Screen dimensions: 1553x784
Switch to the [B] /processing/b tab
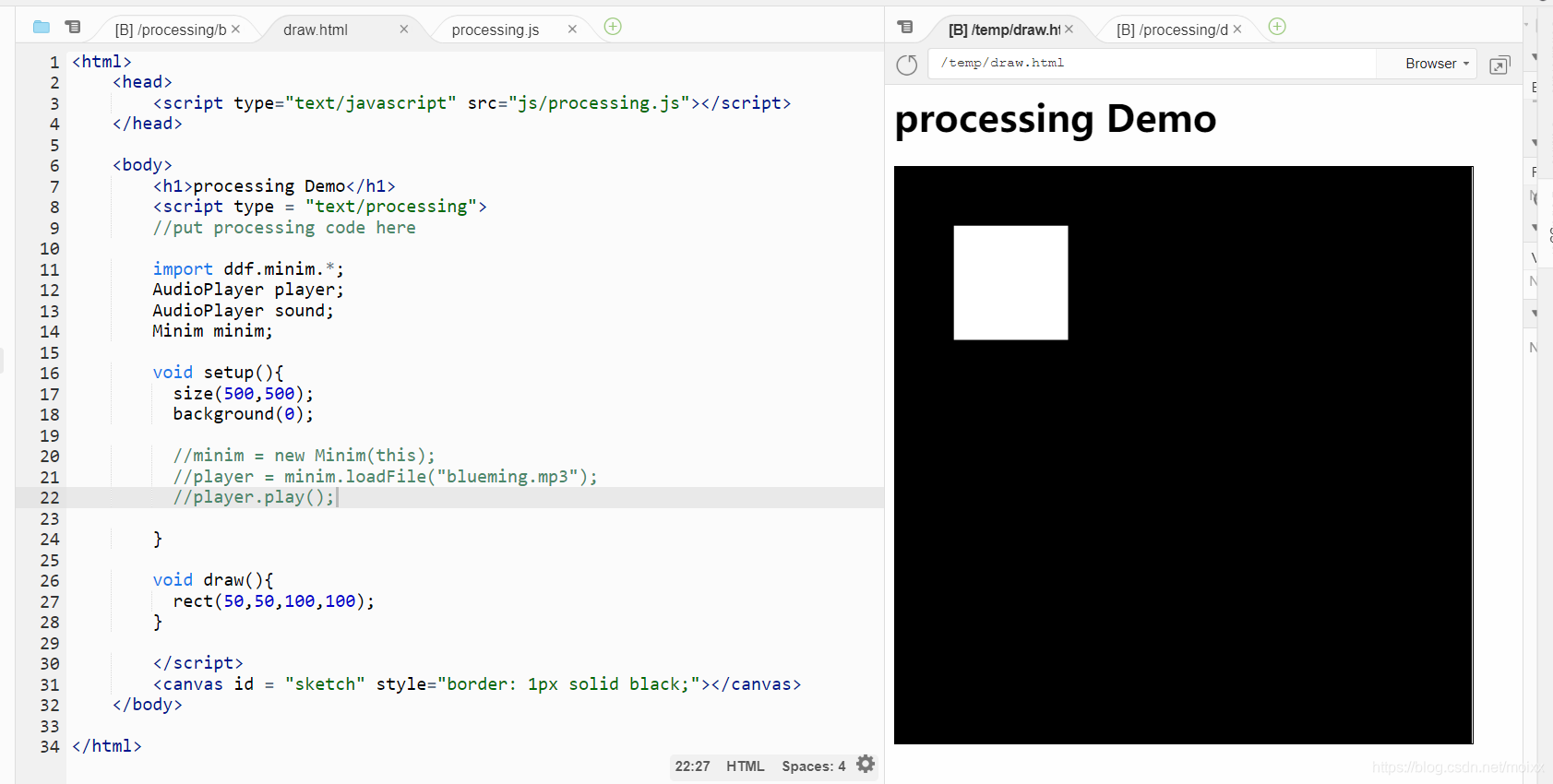(170, 30)
